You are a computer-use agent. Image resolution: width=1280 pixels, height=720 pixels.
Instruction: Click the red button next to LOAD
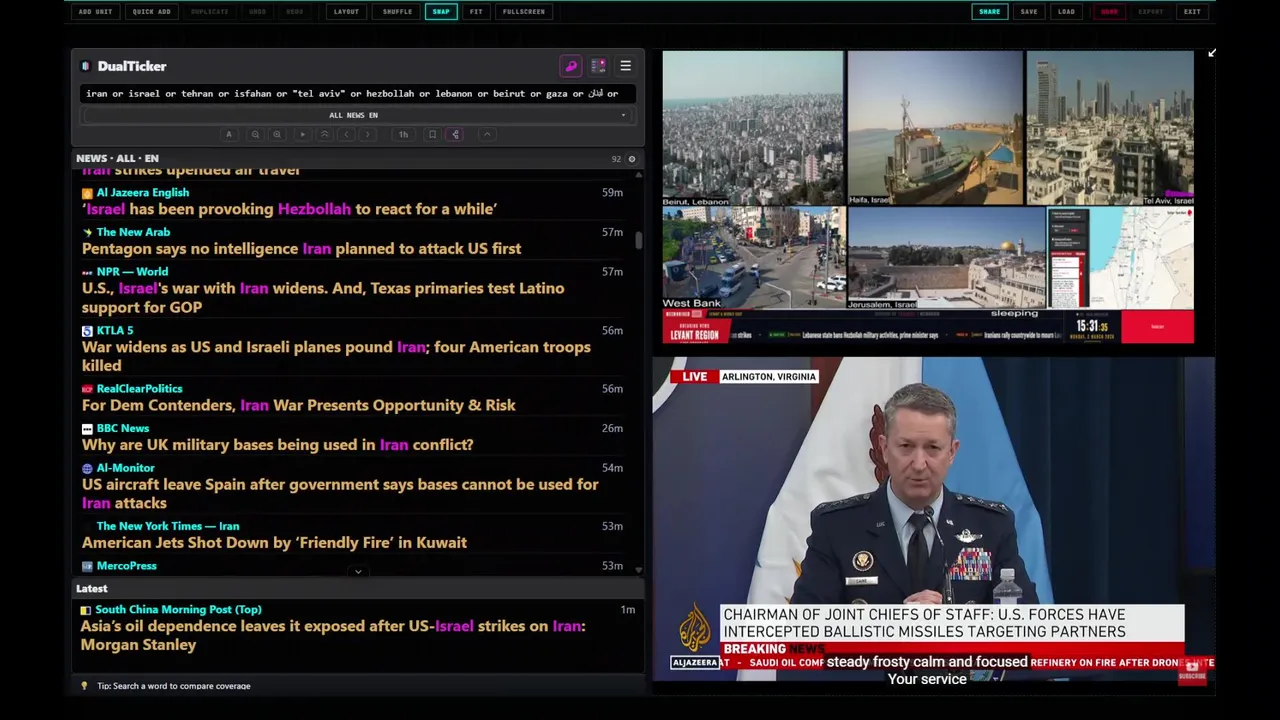point(1109,12)
